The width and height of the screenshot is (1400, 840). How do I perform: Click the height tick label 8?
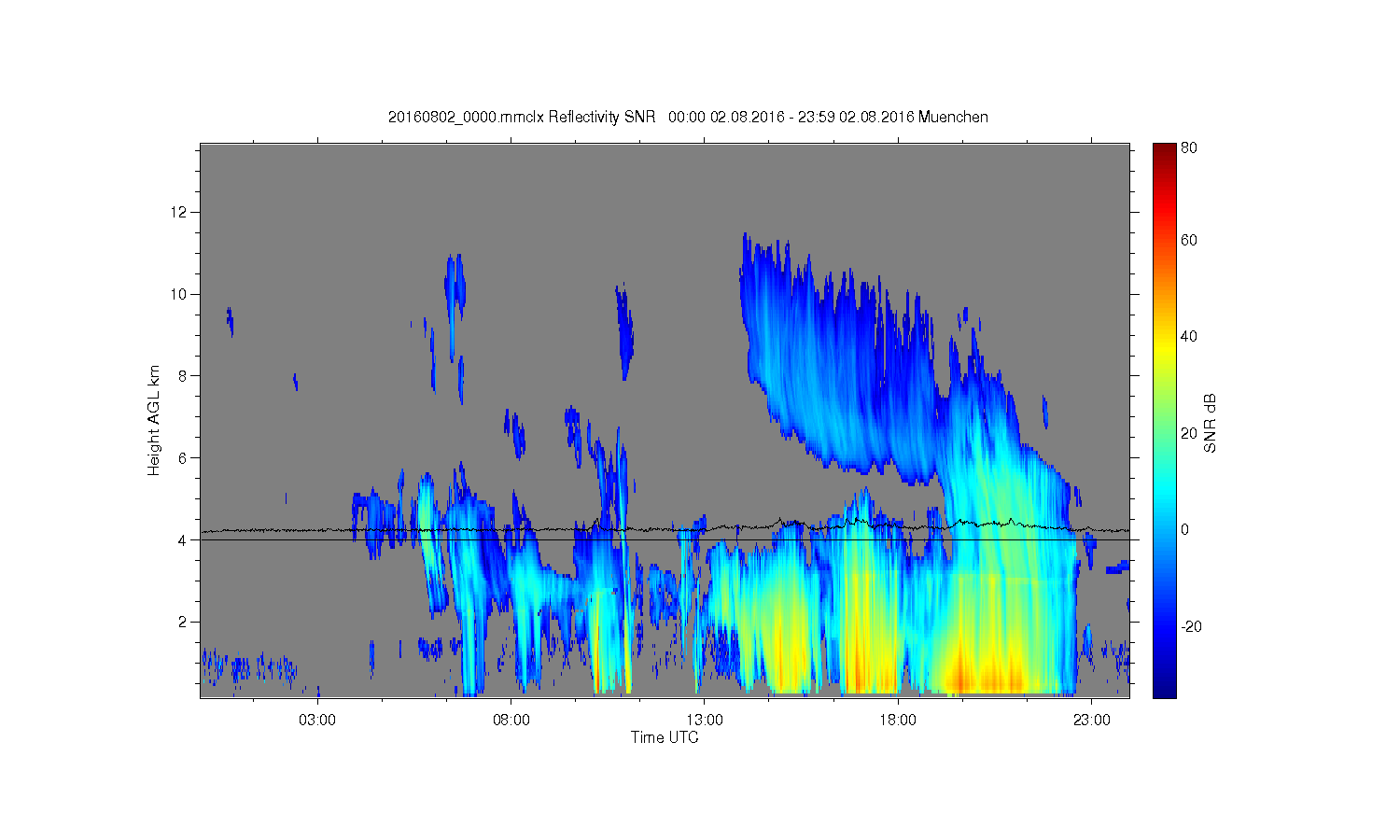click(184, 376)
